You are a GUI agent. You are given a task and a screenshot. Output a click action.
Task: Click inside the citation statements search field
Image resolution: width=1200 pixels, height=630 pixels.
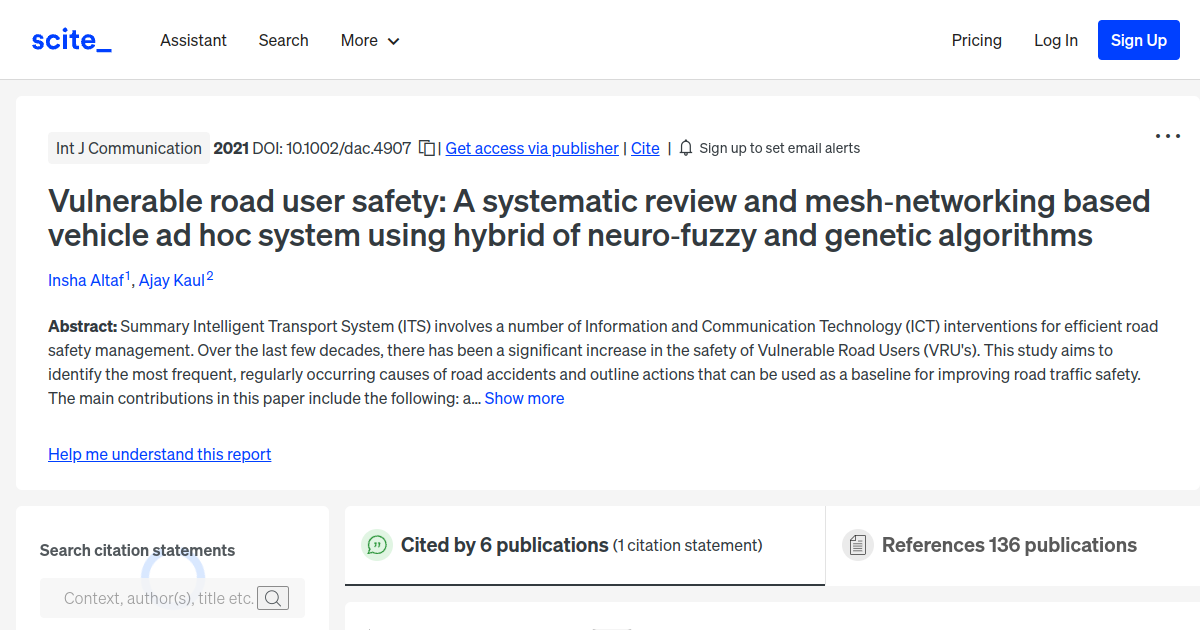(160, 597)
